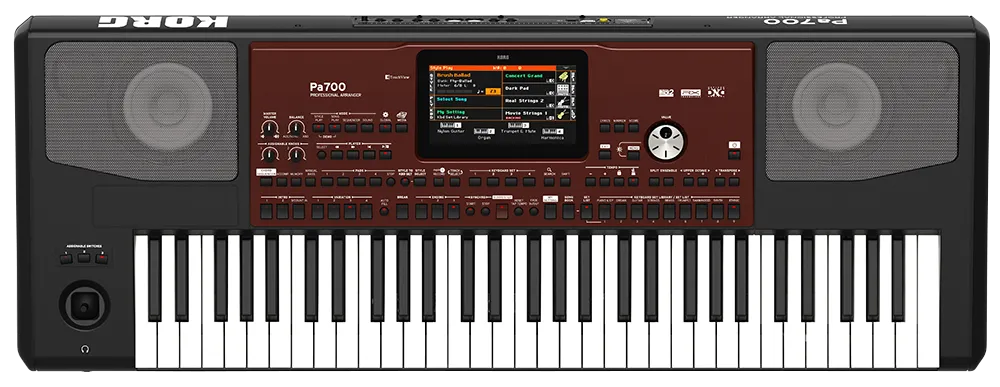Switch to SEQUENCER mode
The height and width of the screenshot is (387, 1000).
click(x=351, y=128)
